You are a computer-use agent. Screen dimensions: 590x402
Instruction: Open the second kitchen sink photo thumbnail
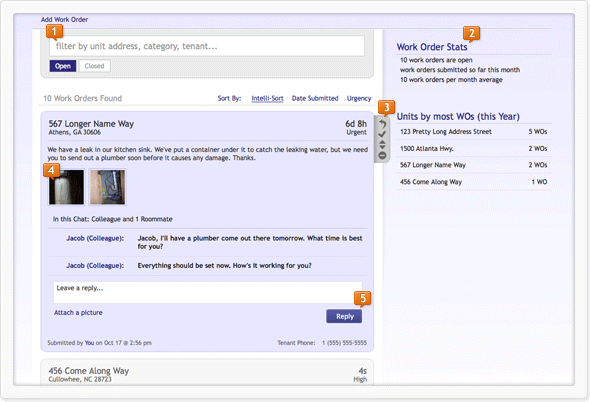click(x=107, y=187)
